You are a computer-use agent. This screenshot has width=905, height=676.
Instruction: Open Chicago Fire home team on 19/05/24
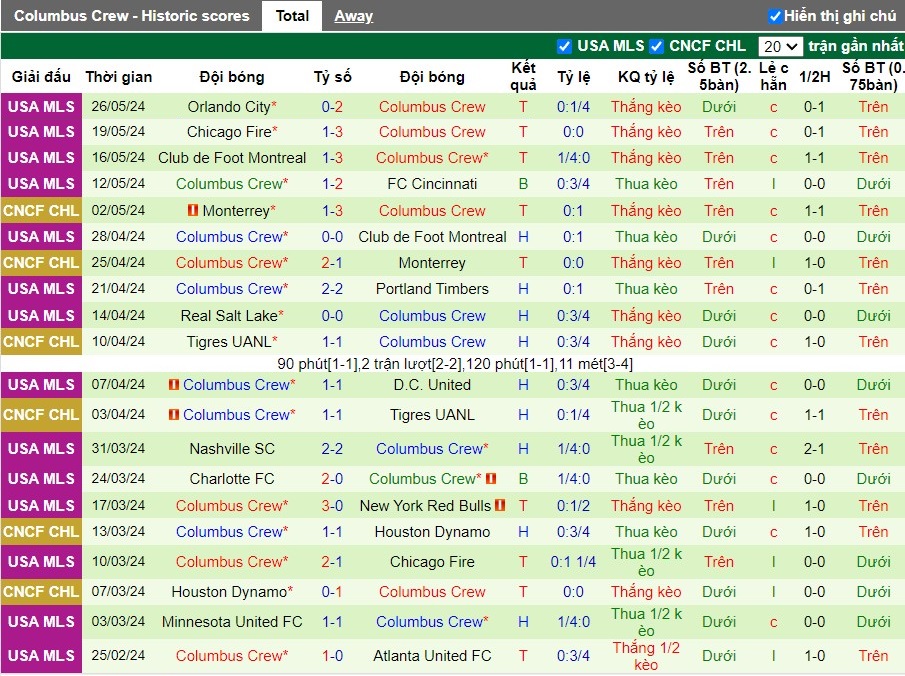click(229, 132)
